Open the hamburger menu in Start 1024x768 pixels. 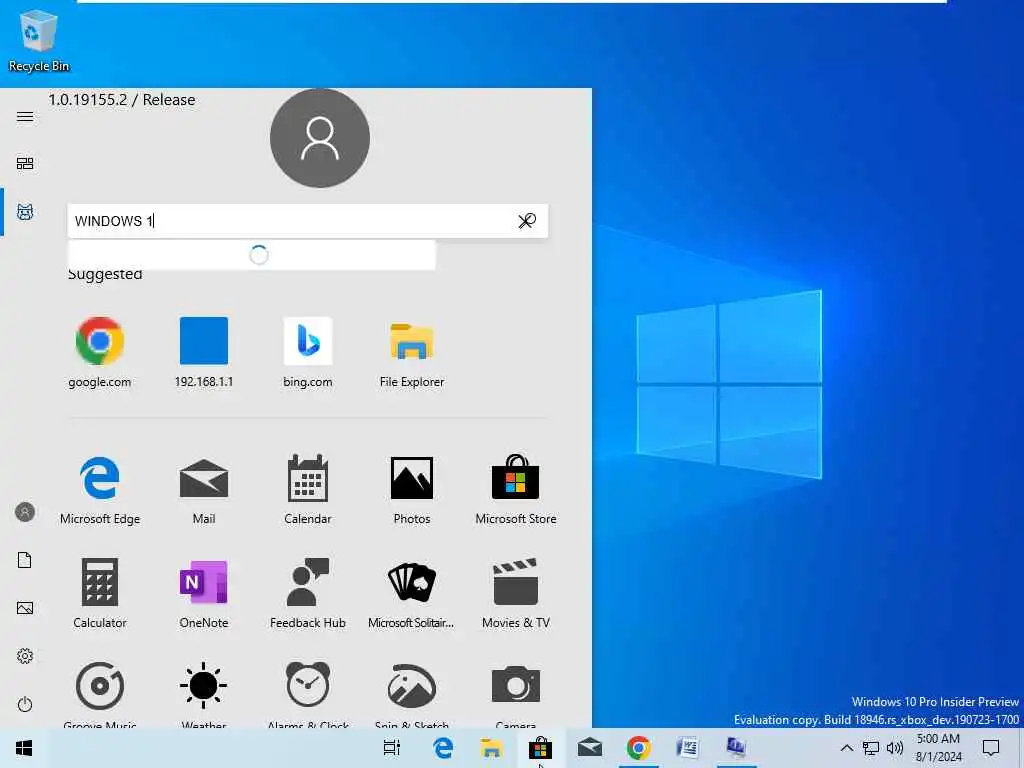coord(25,116)
